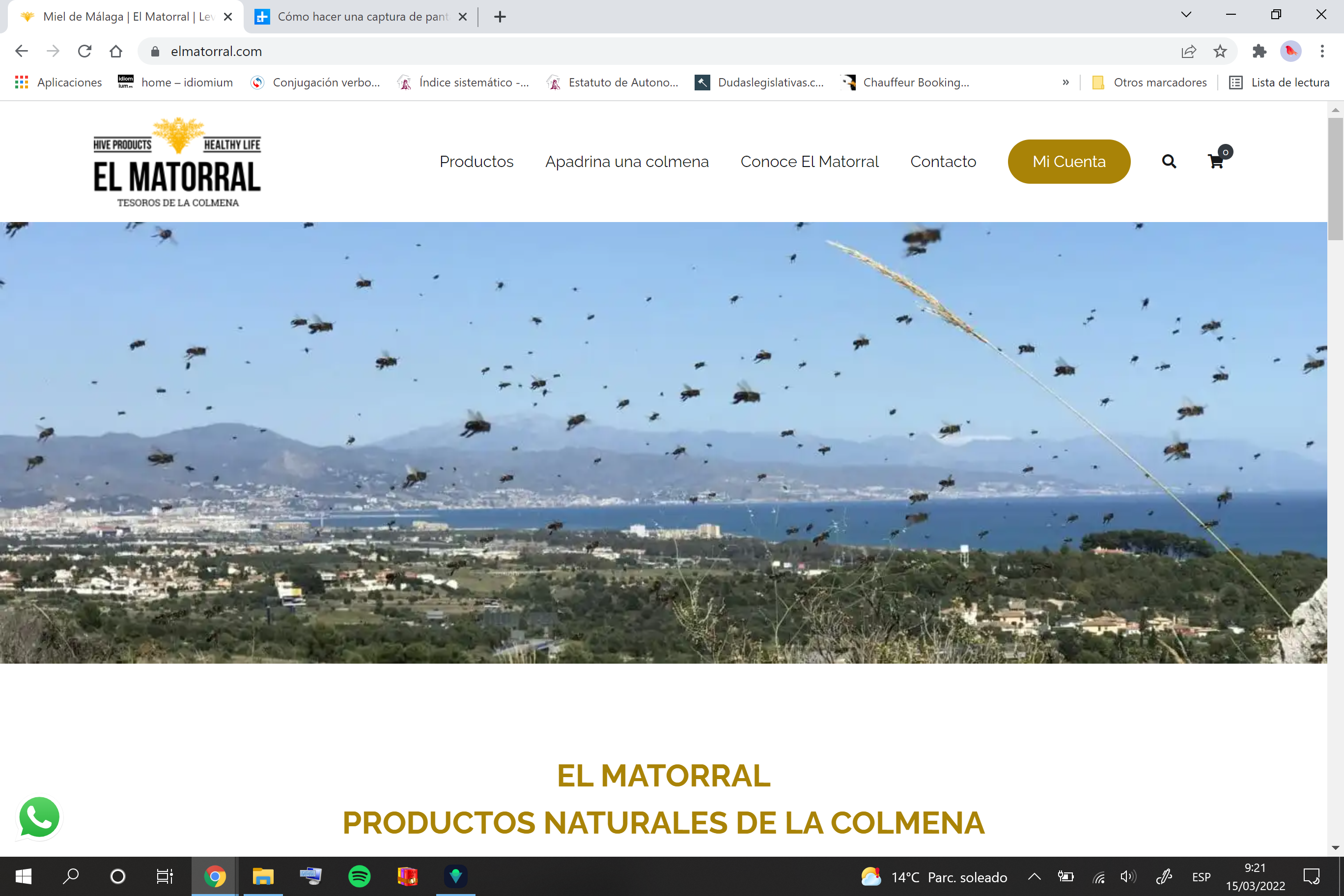Start a WhatsApp chat via floating icon
This screenshot has height=896, width=1344.
click(39, 817)
